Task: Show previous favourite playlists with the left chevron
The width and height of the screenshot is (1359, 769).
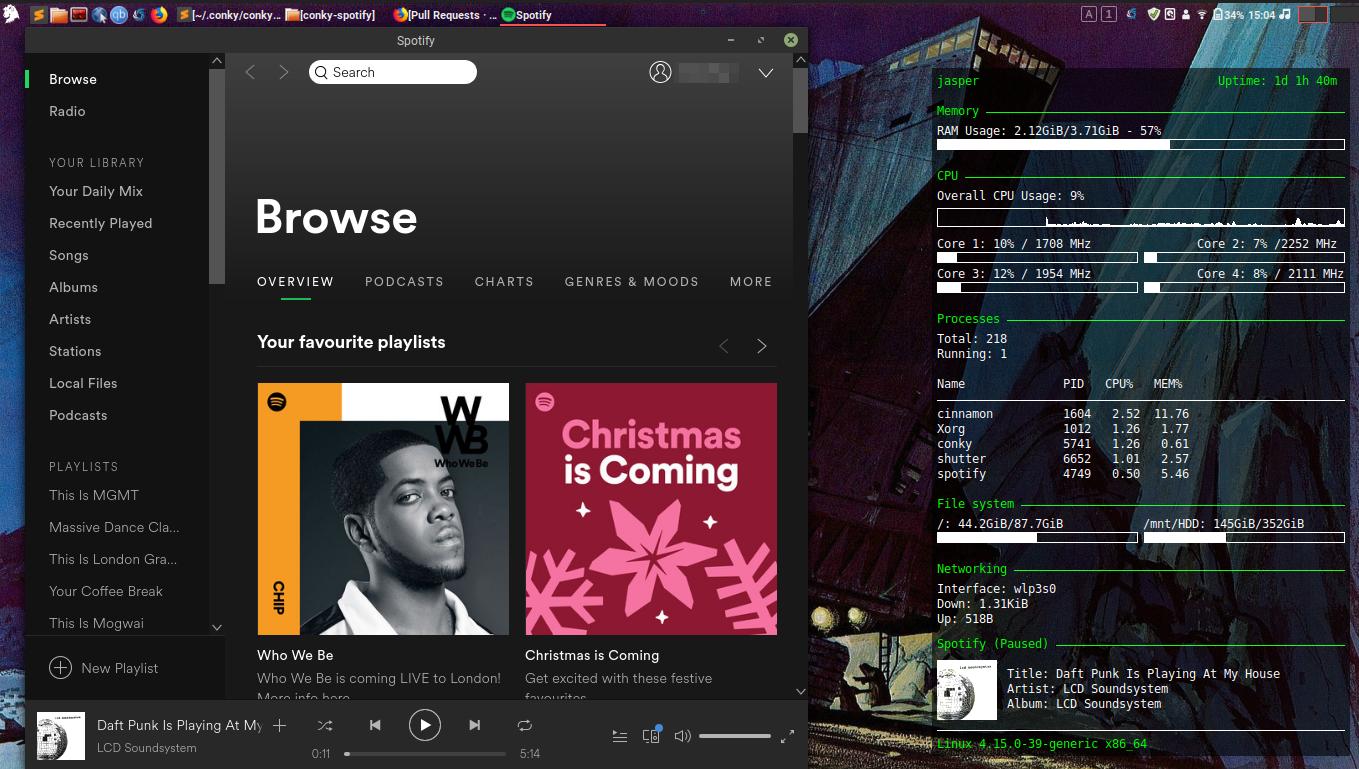Action: click(724, 346)
